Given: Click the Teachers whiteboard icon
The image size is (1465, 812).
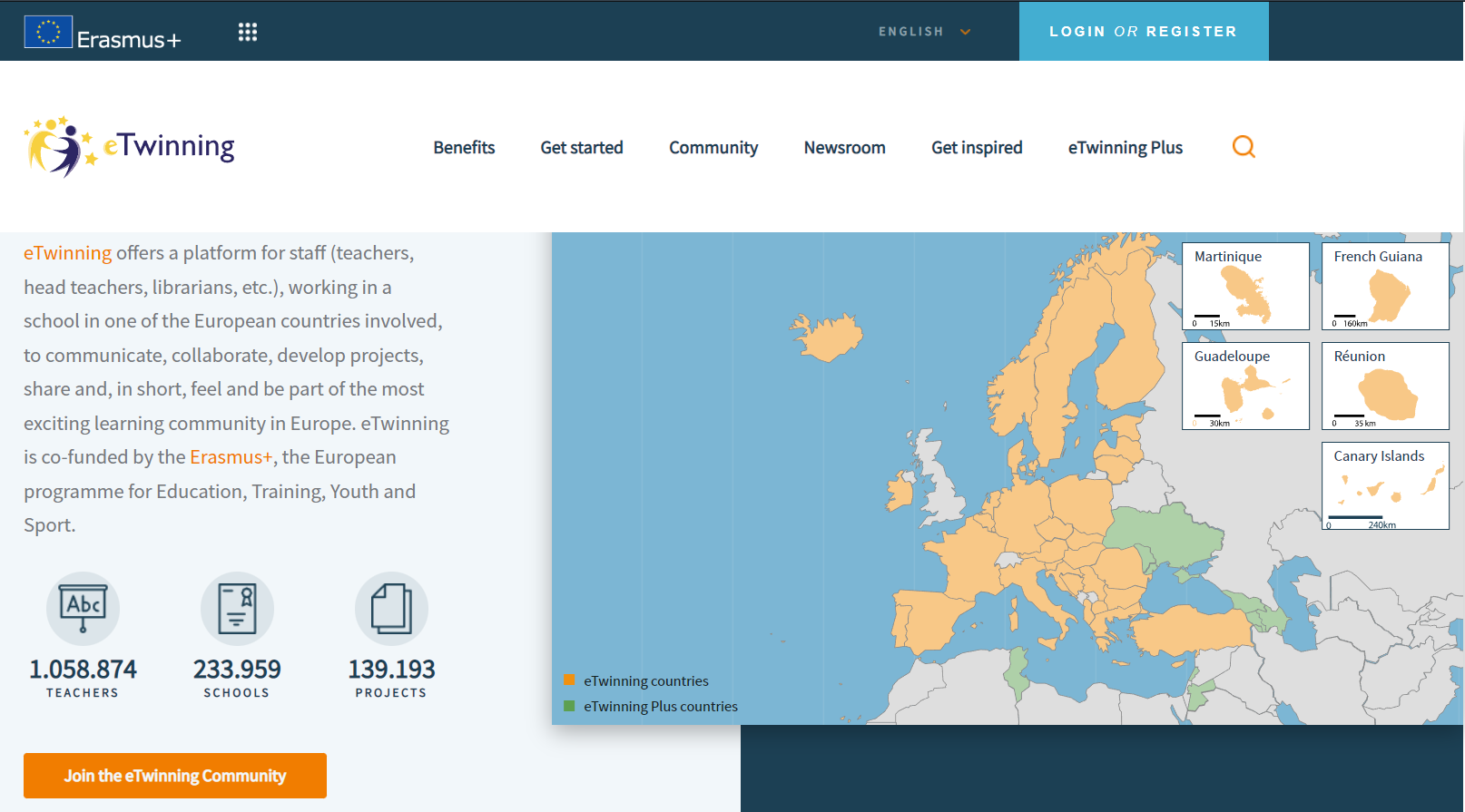Looking at the screenshot, I should pyautogui.click(x=83, y=608).
